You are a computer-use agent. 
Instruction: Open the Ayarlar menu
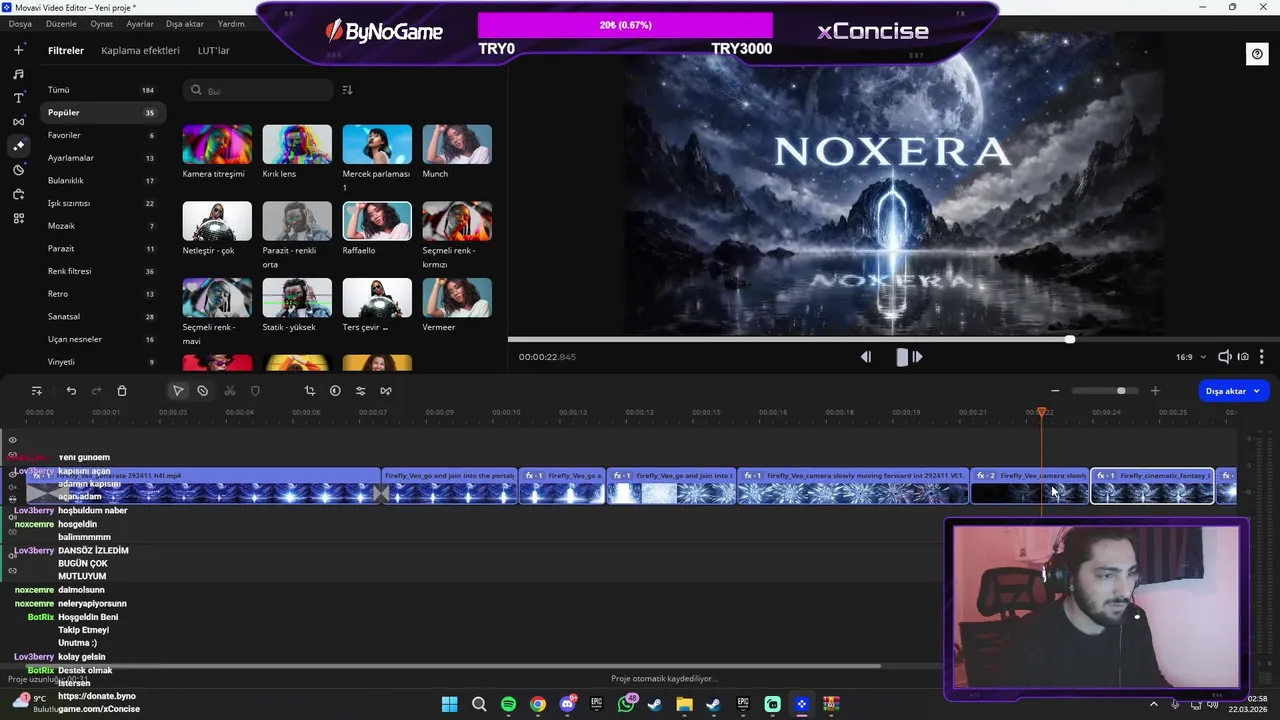pyautogui.click(x=140, y=23)
